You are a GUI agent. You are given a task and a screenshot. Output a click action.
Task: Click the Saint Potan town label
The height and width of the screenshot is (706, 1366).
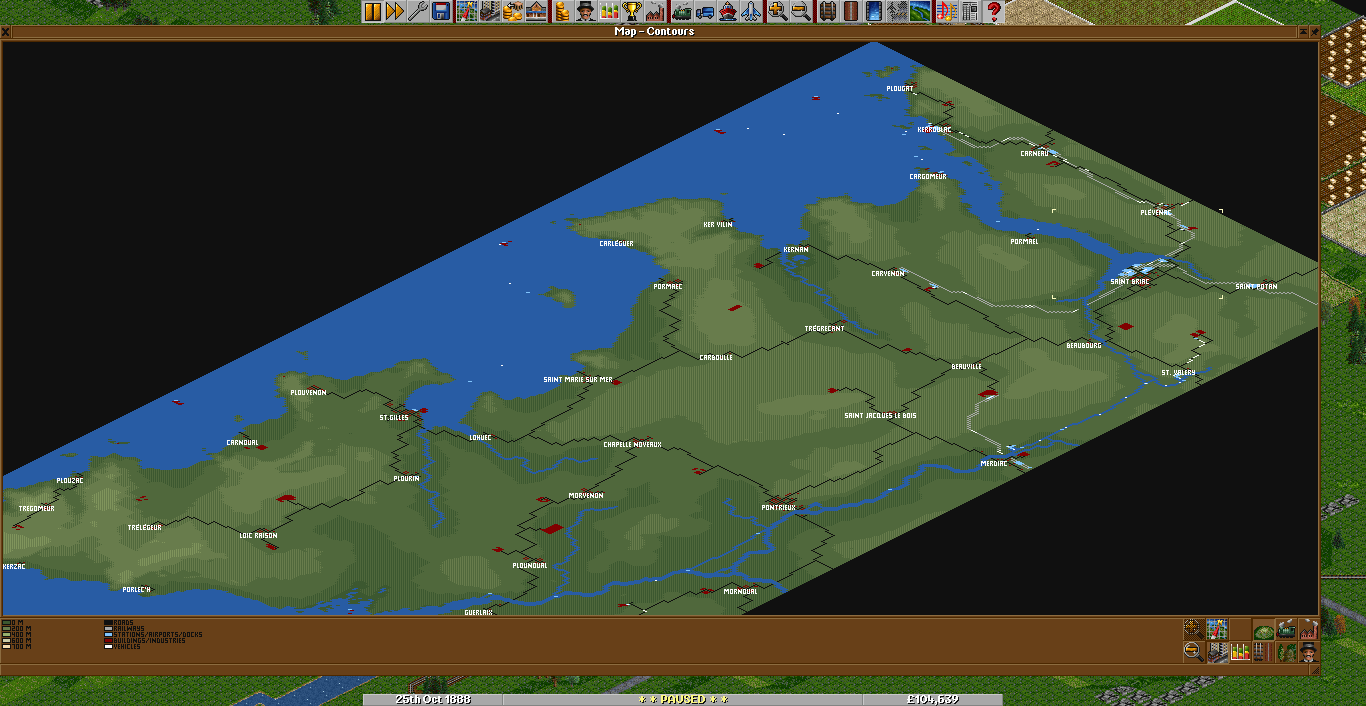click(x=1256, y=287)
